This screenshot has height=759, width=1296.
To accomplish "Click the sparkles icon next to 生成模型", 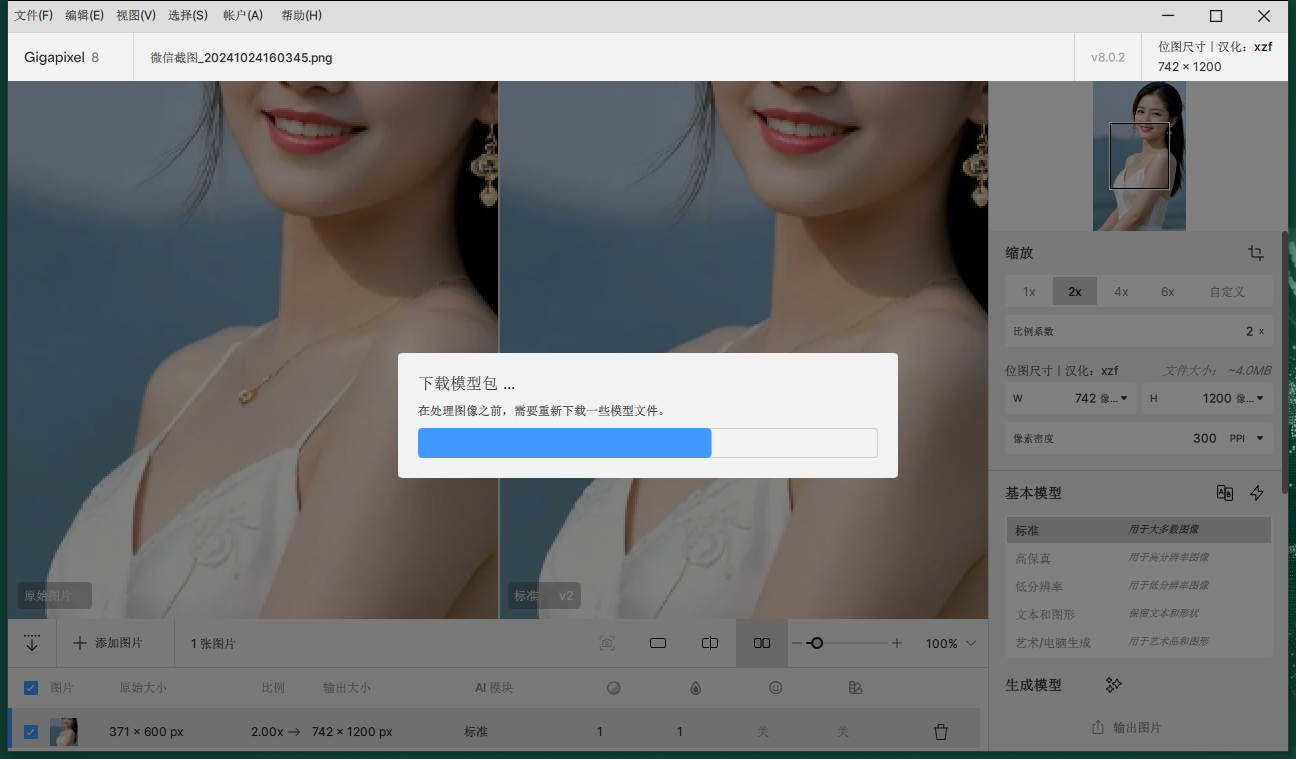I will [x=1113, y=684].
